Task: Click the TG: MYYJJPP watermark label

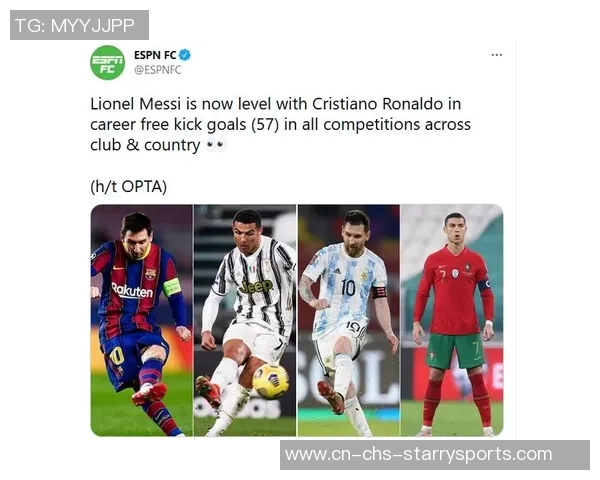Action: [x=79, y=25]
